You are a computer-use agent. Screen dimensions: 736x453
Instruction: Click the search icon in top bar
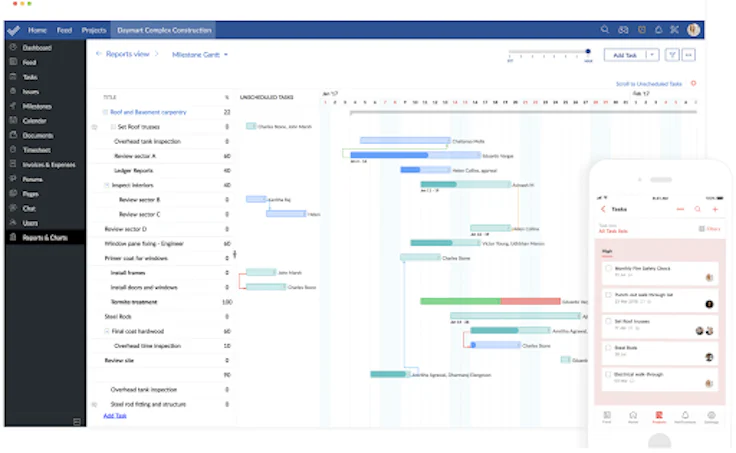pos(605,30)
